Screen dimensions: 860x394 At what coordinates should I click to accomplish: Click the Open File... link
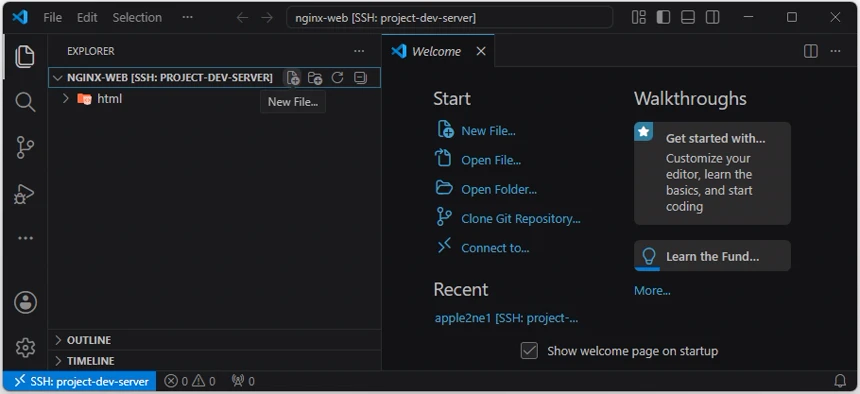coord(491,160)
